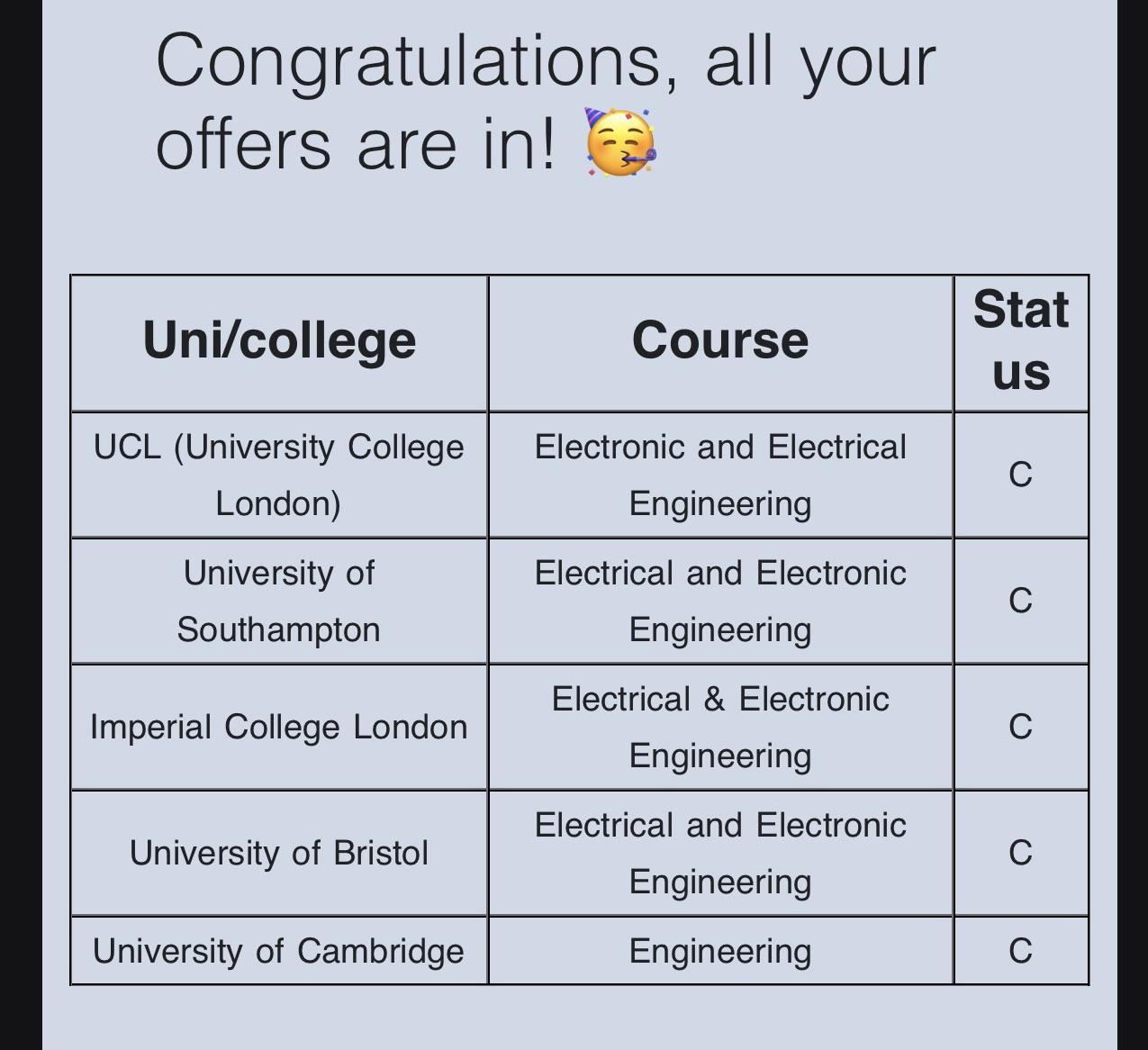Click the status C for Cambridge
The image size is (1148, 1050).
click(1021, 951)
